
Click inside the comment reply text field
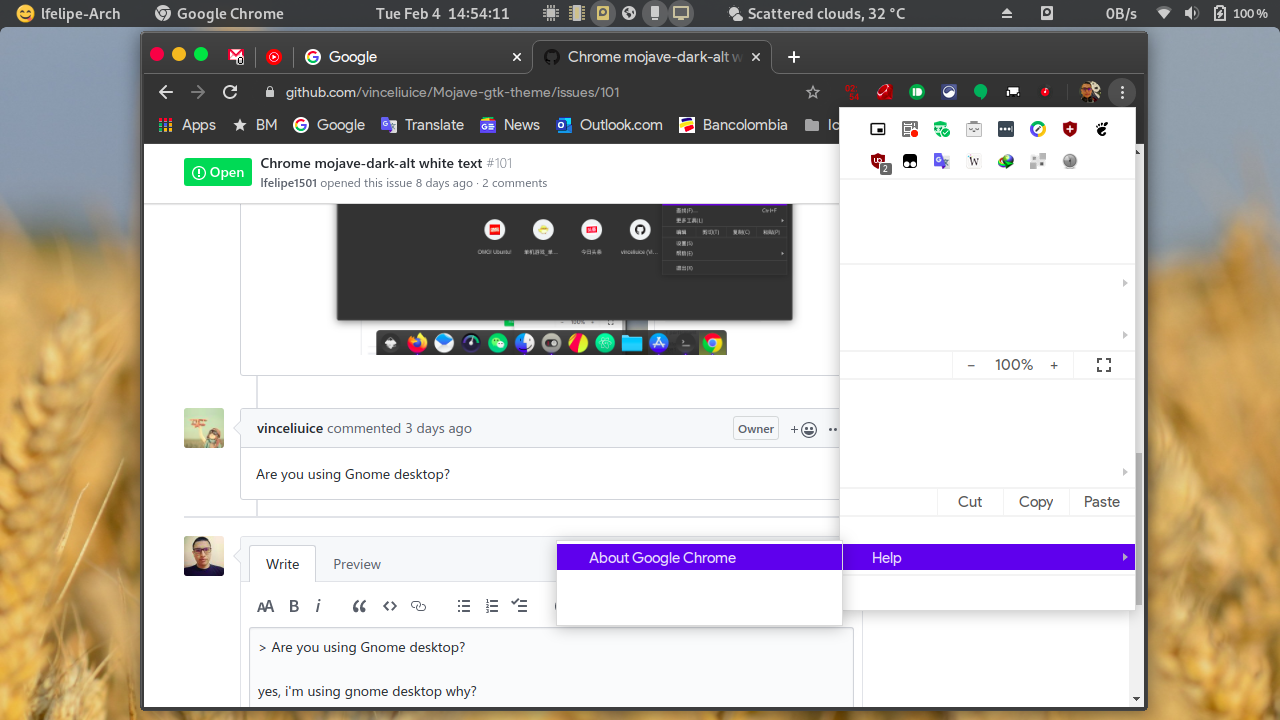coord(550,670)
